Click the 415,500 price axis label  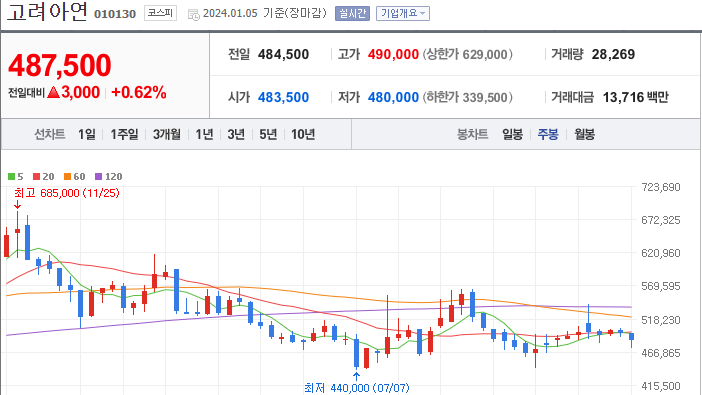(x=661, y=386)
